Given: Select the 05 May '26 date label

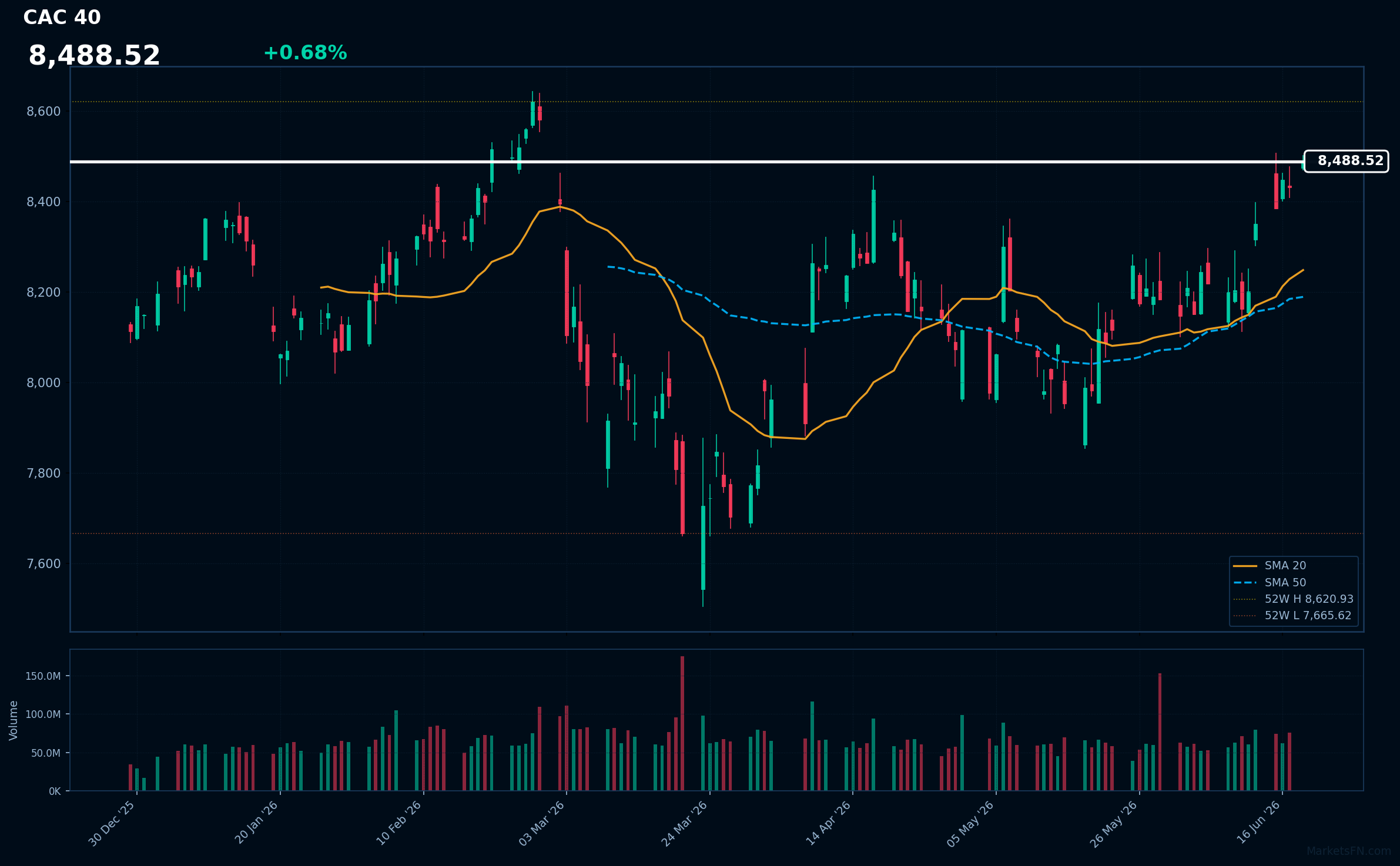Looking at the screenshot, I should point(970,824).
